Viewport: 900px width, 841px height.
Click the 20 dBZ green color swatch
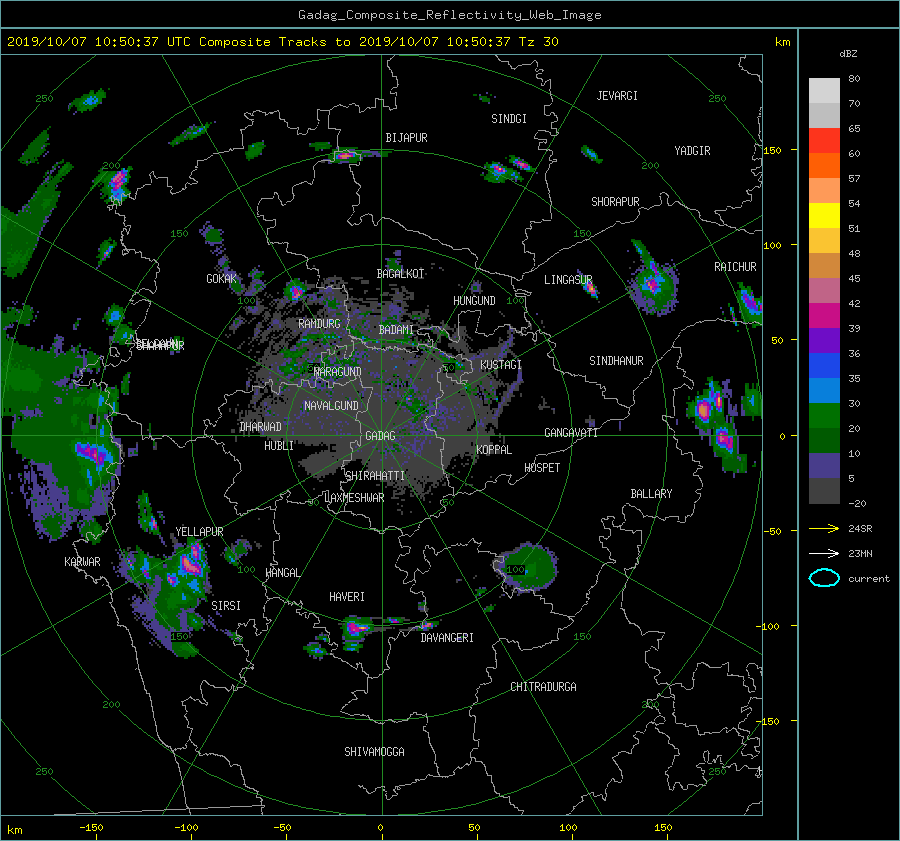click(x=824, y=416)
